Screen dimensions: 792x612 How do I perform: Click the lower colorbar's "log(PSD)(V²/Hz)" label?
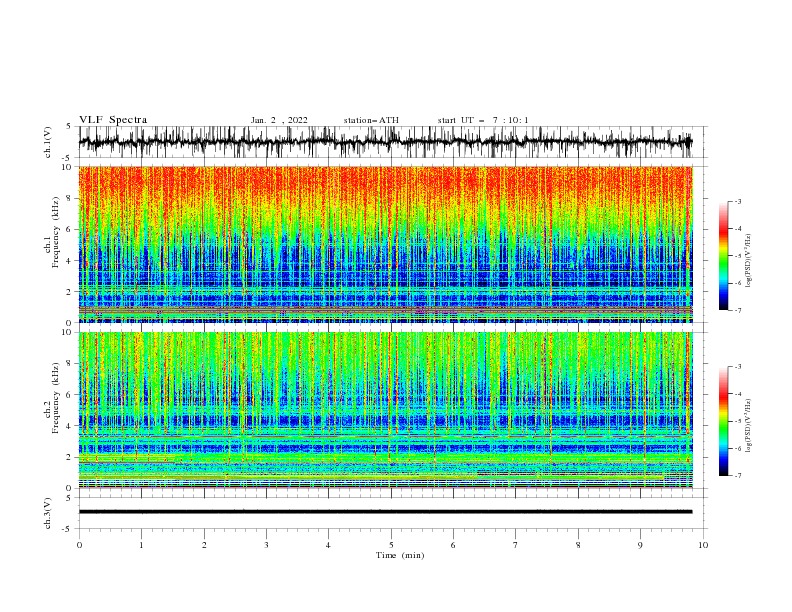coord(749,425)
